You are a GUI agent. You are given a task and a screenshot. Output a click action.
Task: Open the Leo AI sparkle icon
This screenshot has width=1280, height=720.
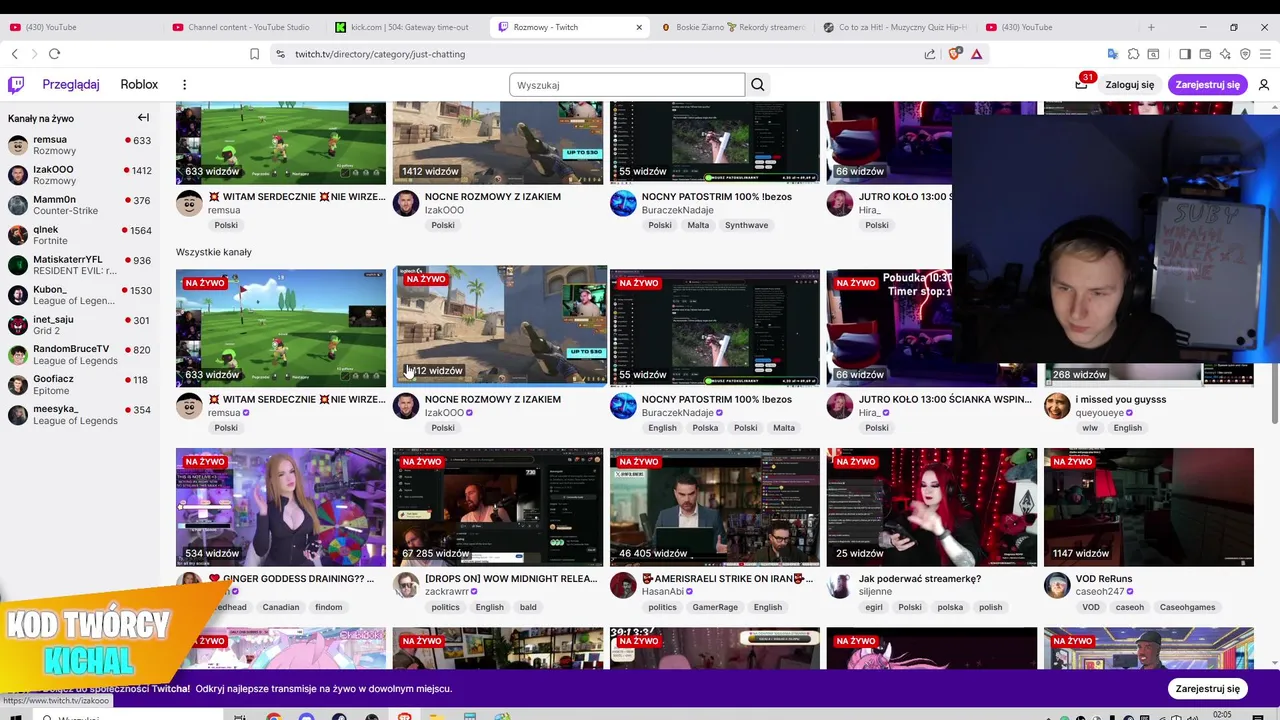1225,54
